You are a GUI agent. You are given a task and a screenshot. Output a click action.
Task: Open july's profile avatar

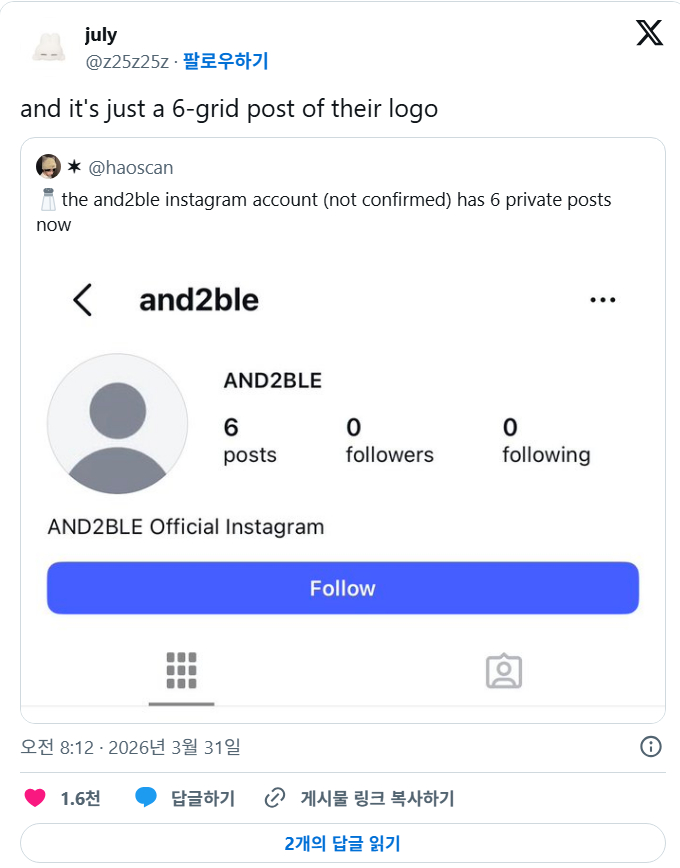coord(49,48)
